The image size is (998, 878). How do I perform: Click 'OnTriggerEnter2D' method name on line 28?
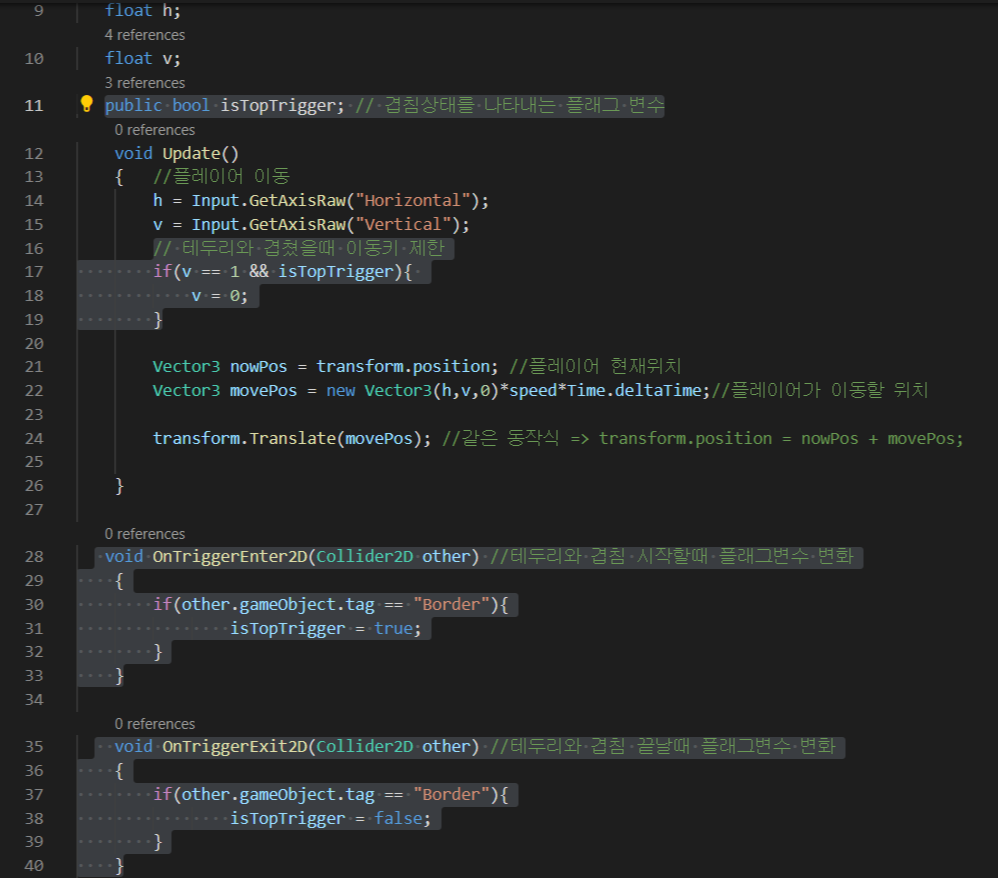[230, 557]
